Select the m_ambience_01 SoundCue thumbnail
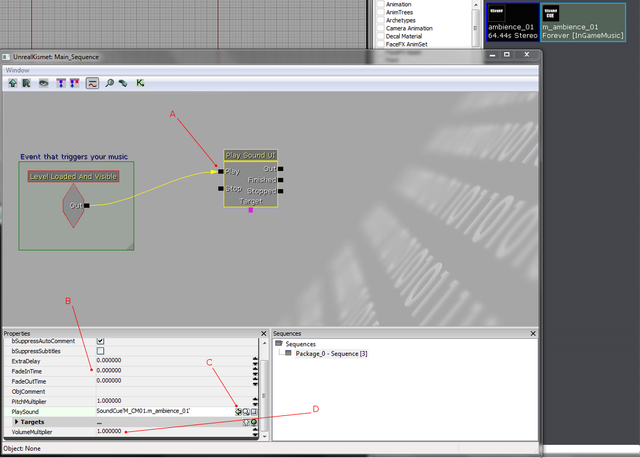Screen dimensions: 640x458 point(583,22)
